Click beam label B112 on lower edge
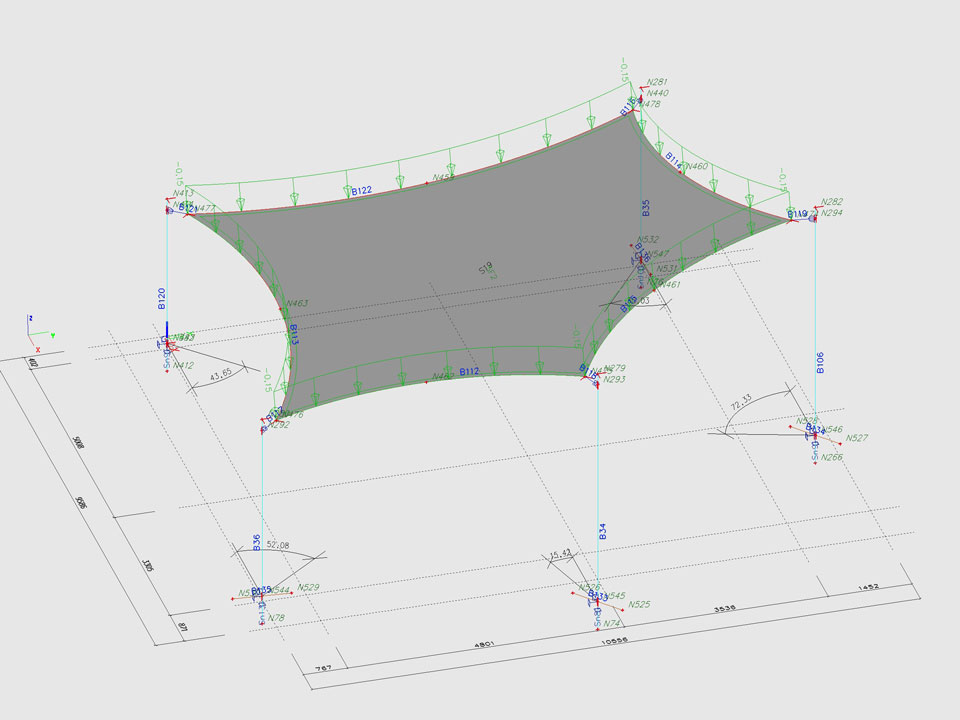 coord(469,371)
